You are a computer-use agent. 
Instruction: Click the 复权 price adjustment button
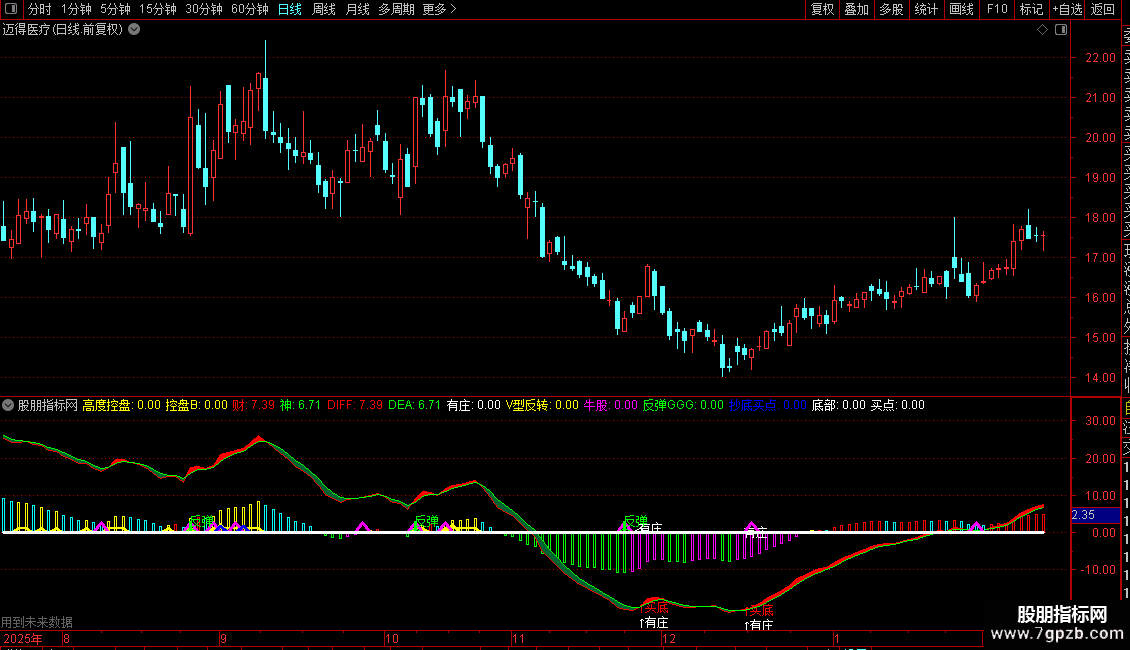point(822,9)
